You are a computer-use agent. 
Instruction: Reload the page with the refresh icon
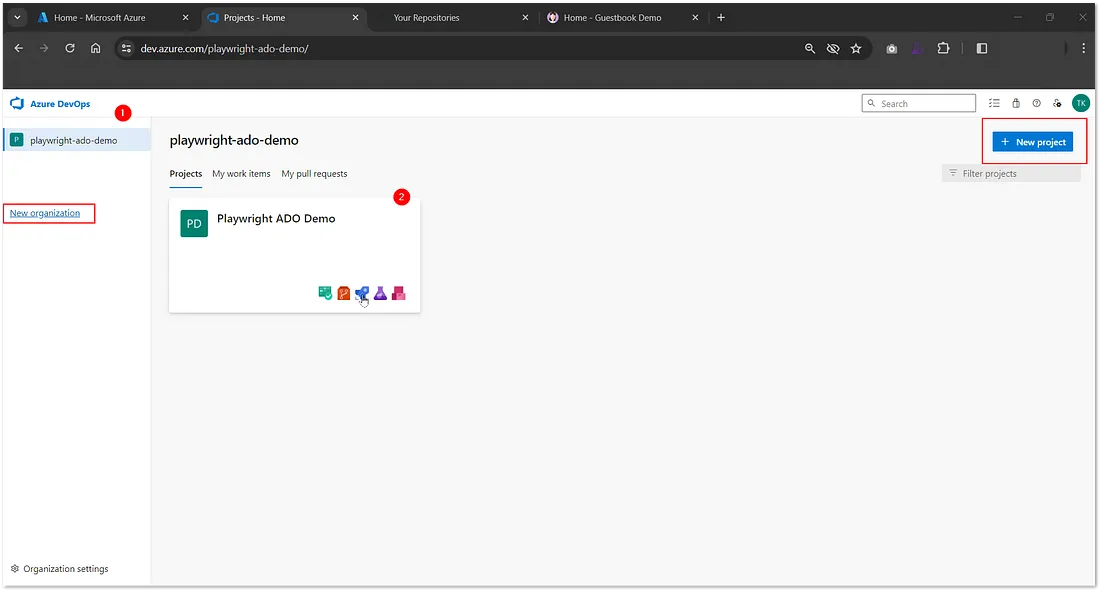pyautogui.click(x=69, y=48)
